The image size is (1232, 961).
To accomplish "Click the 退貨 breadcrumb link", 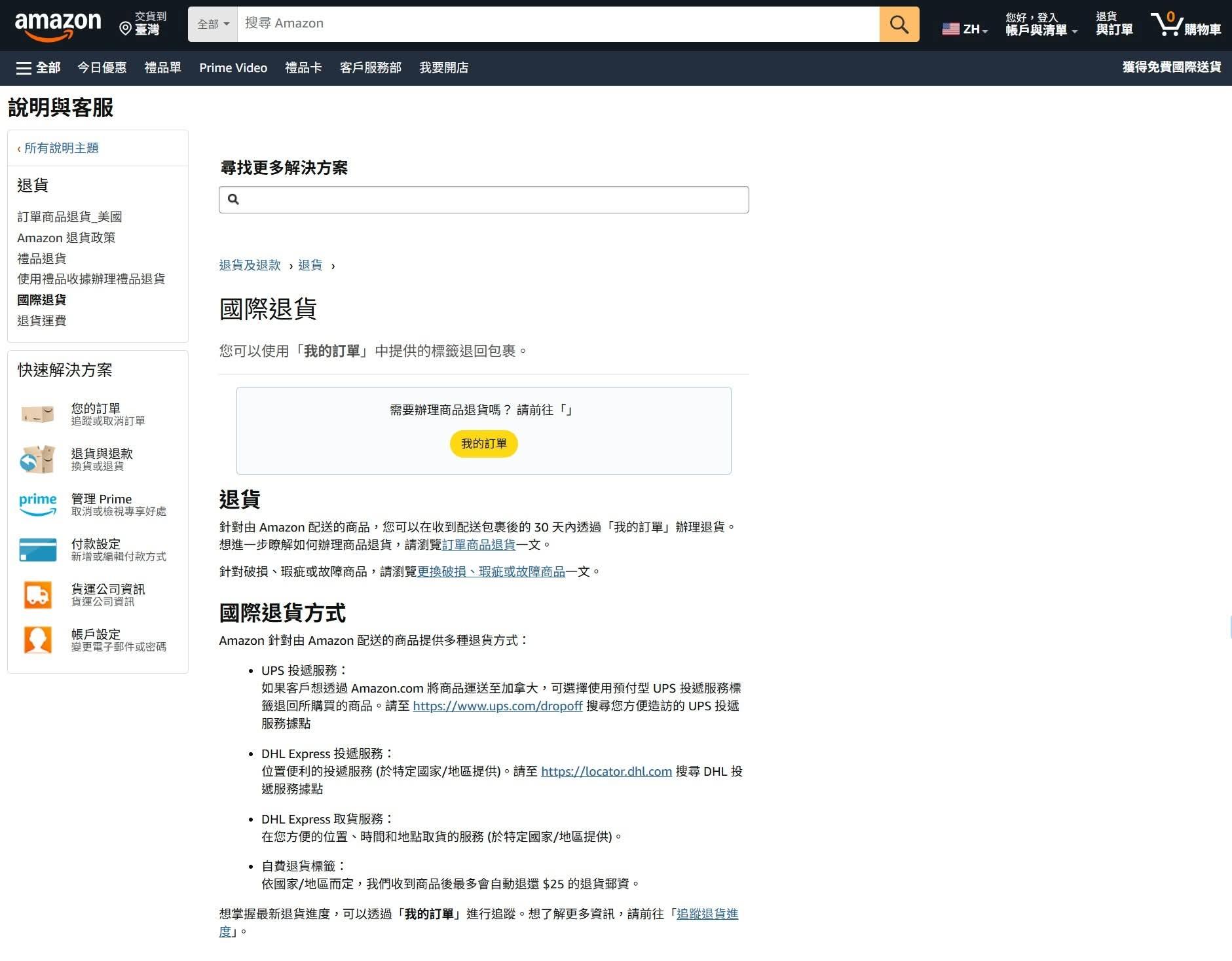I will coord(310,265).
